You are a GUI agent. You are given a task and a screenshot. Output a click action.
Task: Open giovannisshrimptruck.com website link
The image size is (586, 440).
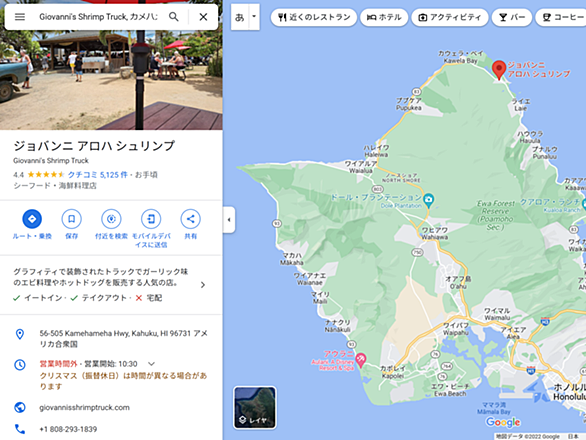(84, 407)
